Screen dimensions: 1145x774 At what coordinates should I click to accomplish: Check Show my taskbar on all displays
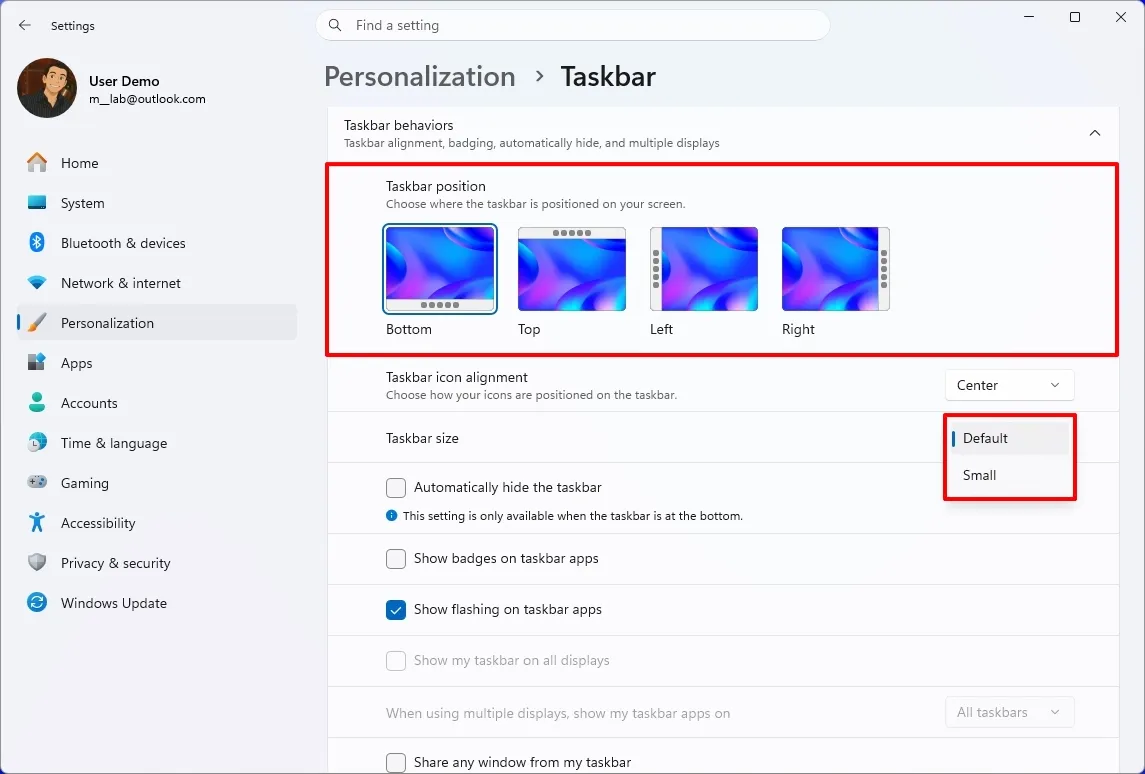[396, 661]
